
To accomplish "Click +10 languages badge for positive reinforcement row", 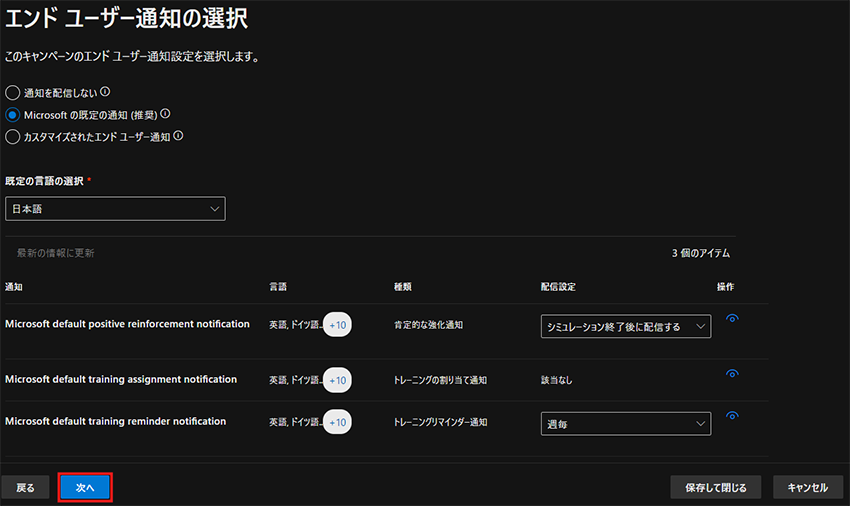I will coord(337,325).
